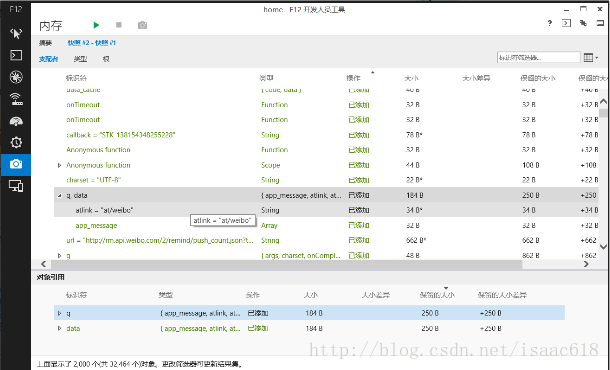Click the horizontal scrollbar thumb
610x370 pixels.
click(x=286, y=264)
